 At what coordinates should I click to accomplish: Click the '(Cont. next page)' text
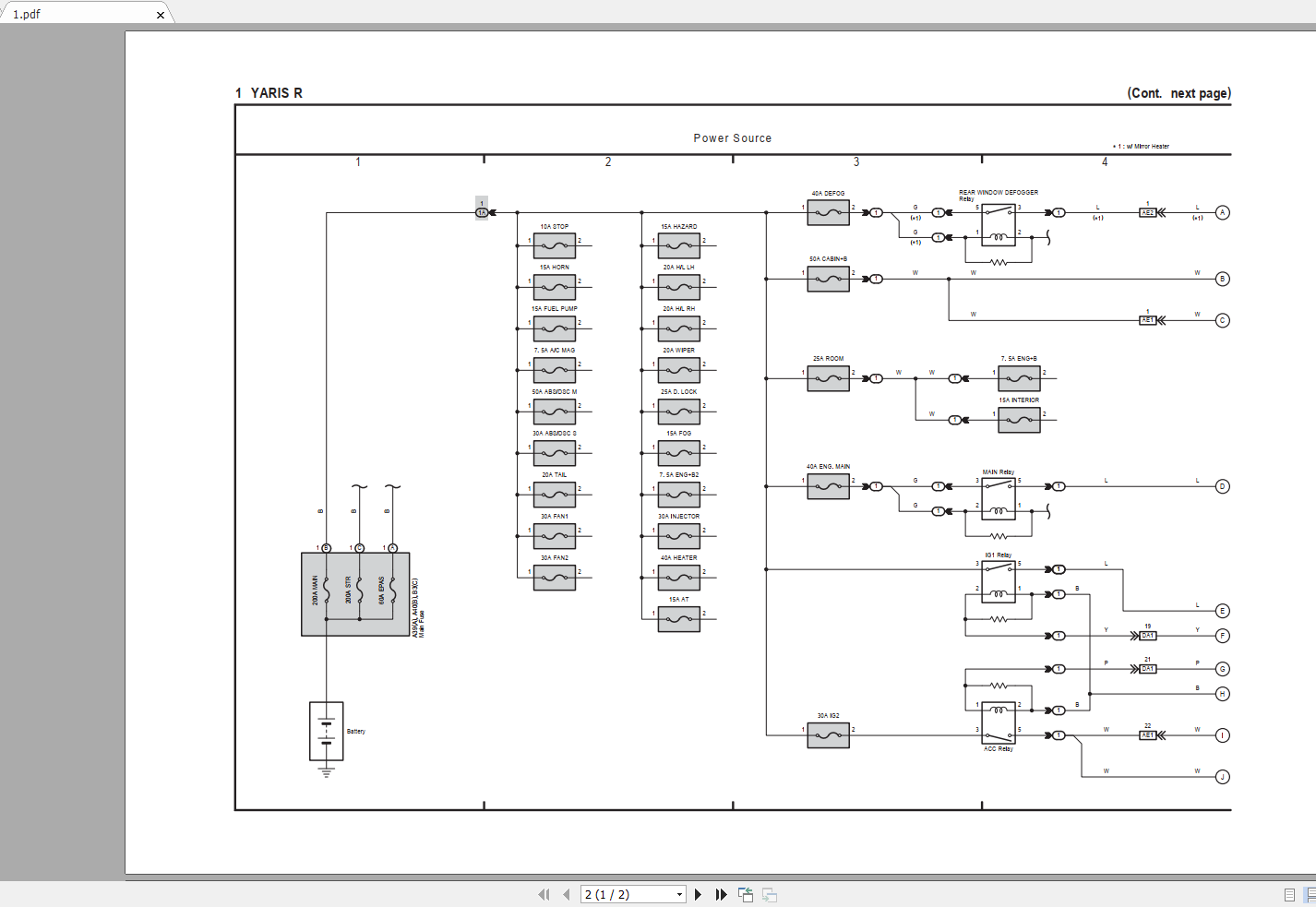tap(1178, 93)
